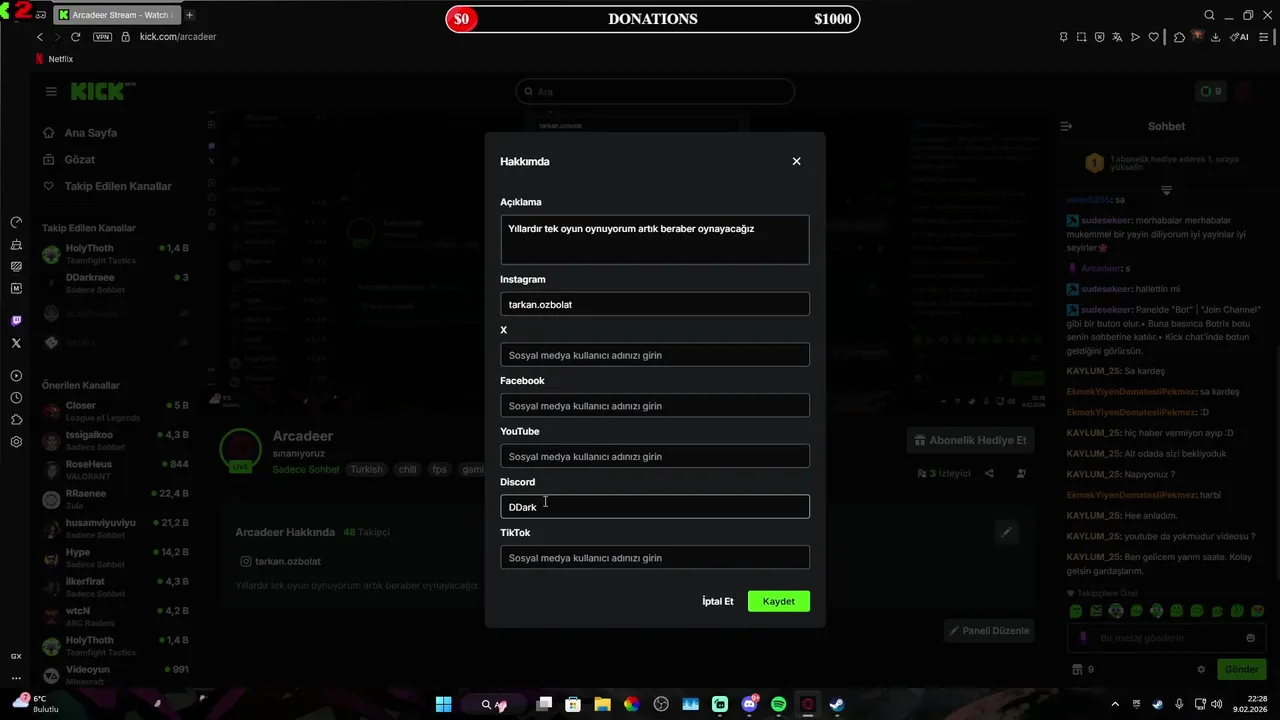This screenshot has height=720, width=1280.
Task: Click the Bir mesaj gönderin chat field
Action: (1166, 638)
